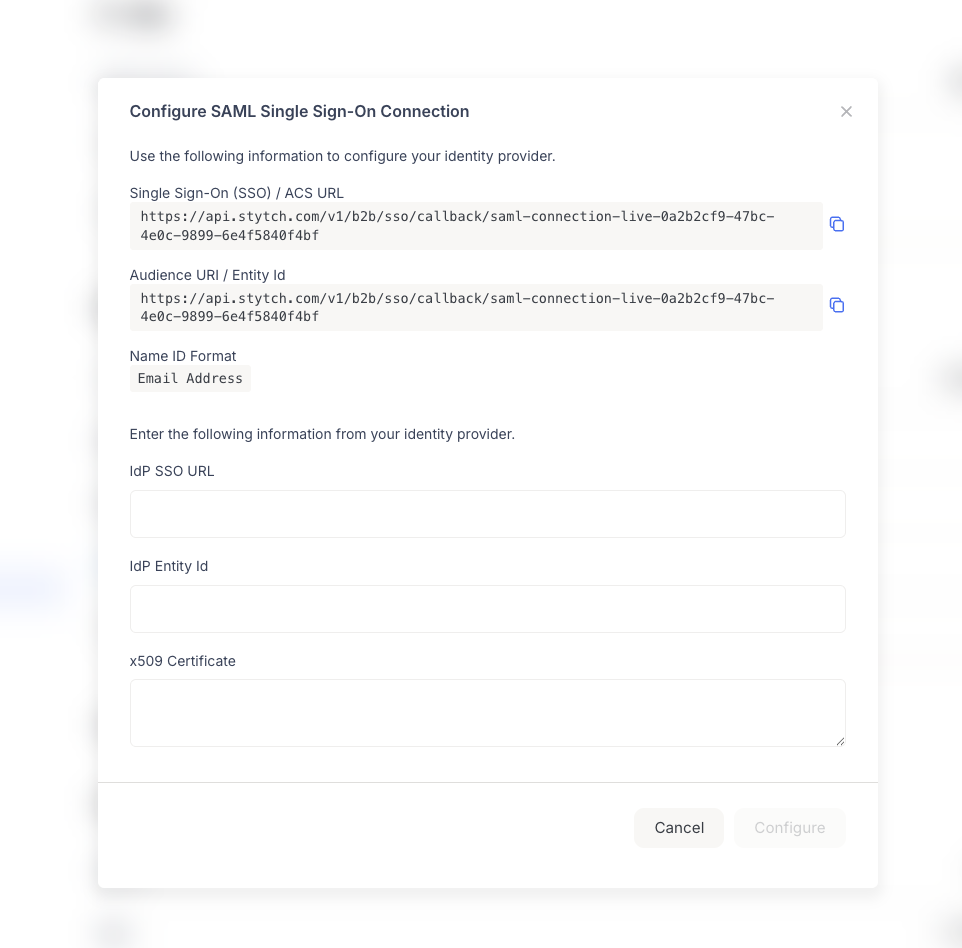Click the Configure button
962x948 pixels.
tap(789, 827)
